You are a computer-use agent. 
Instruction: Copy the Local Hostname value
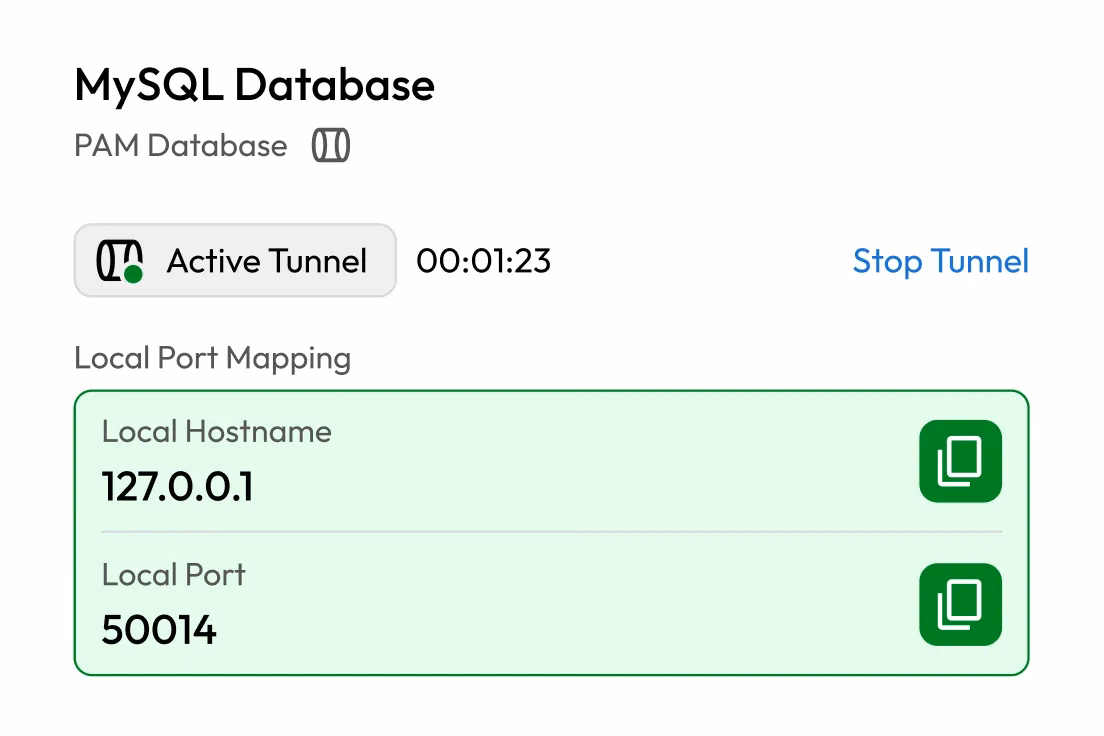[x=959, y=461]
